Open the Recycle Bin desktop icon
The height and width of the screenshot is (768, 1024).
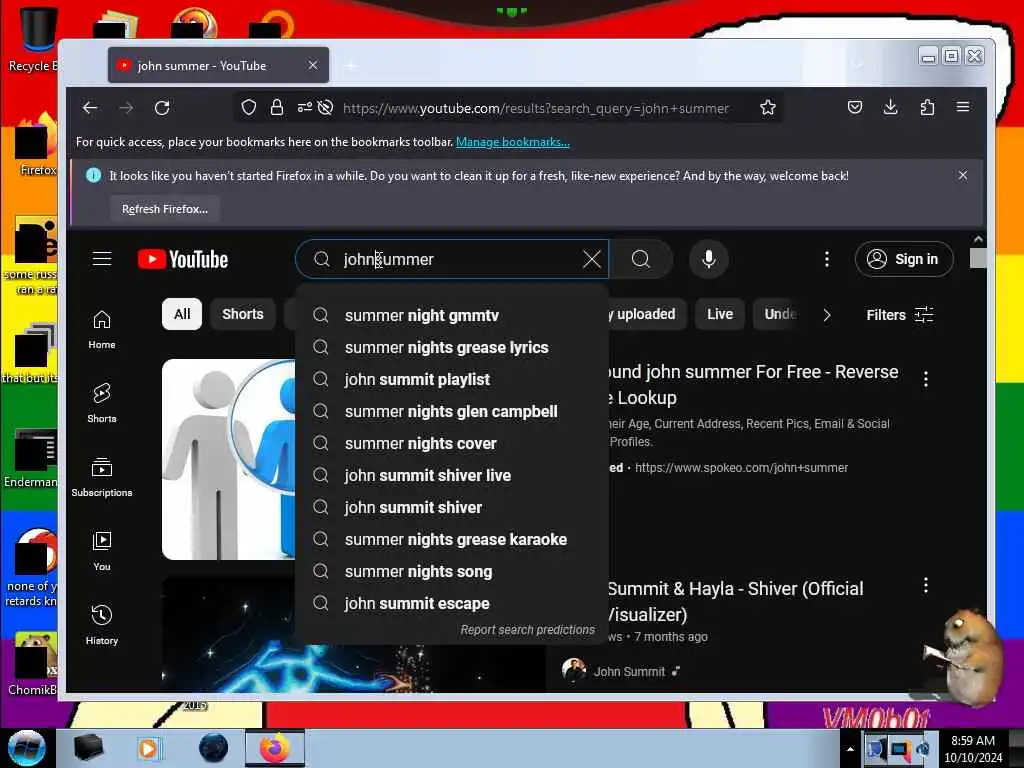pos(36,38)
